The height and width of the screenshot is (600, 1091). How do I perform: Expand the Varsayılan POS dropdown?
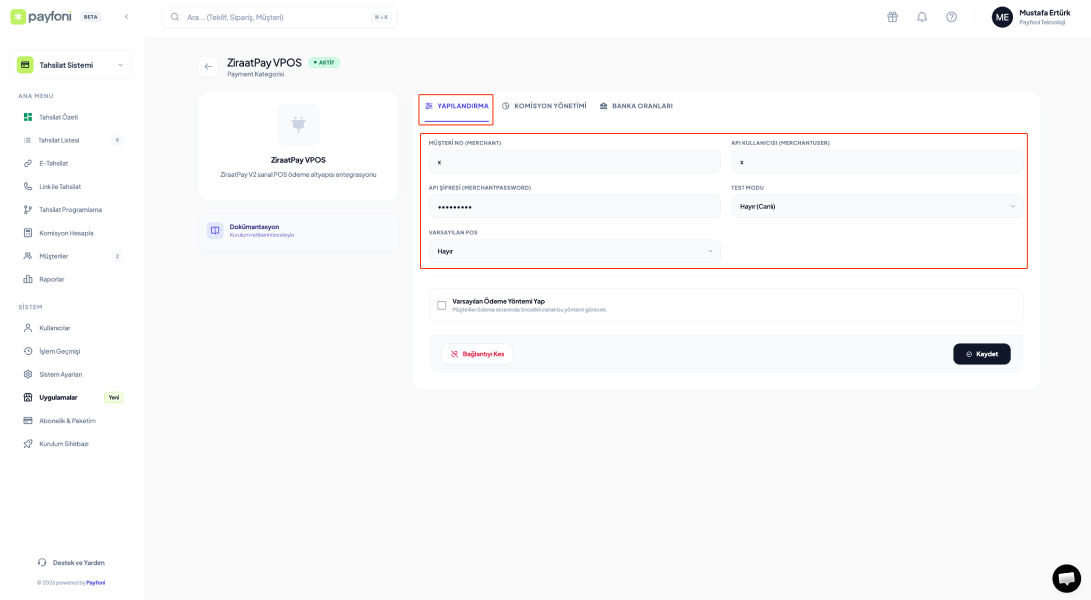tap(573, 251)
